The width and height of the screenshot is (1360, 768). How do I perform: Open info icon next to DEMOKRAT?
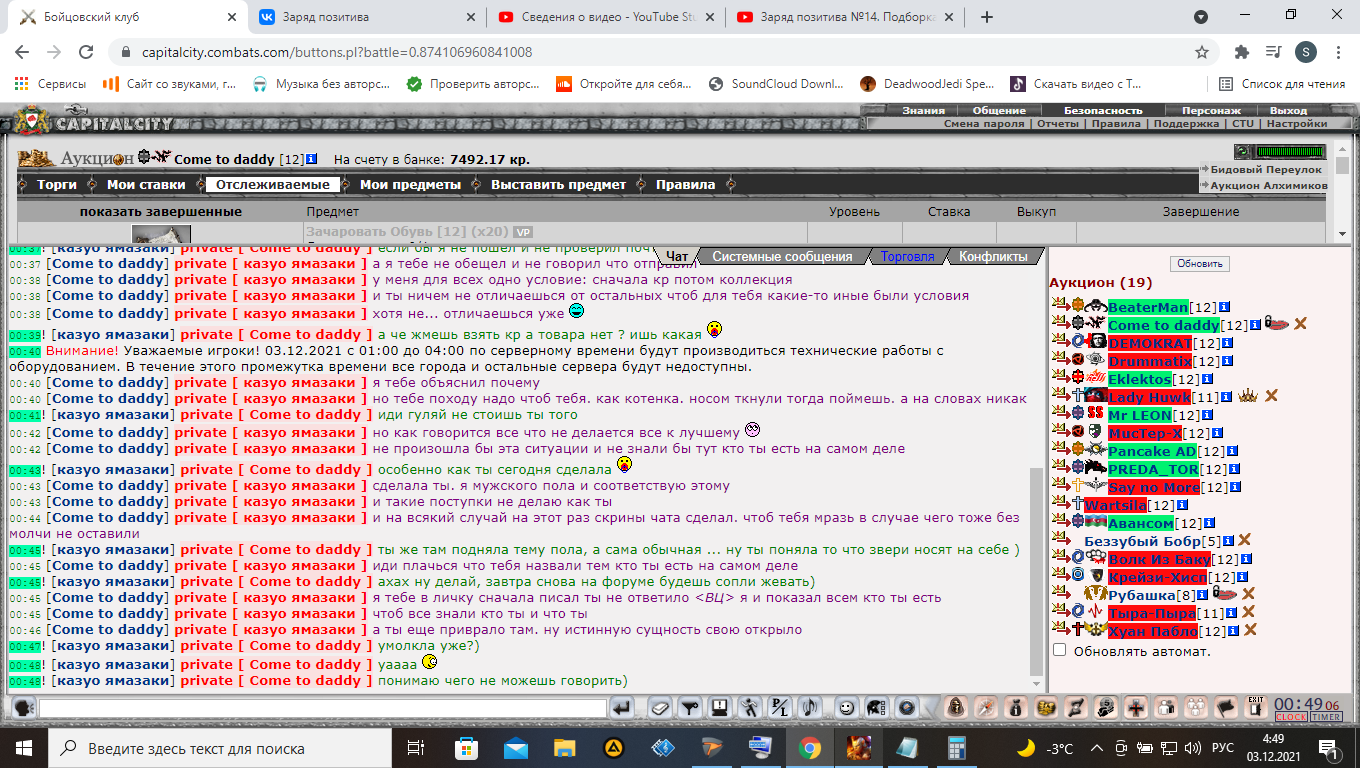pyautogui.click(x=1227, y=343)
